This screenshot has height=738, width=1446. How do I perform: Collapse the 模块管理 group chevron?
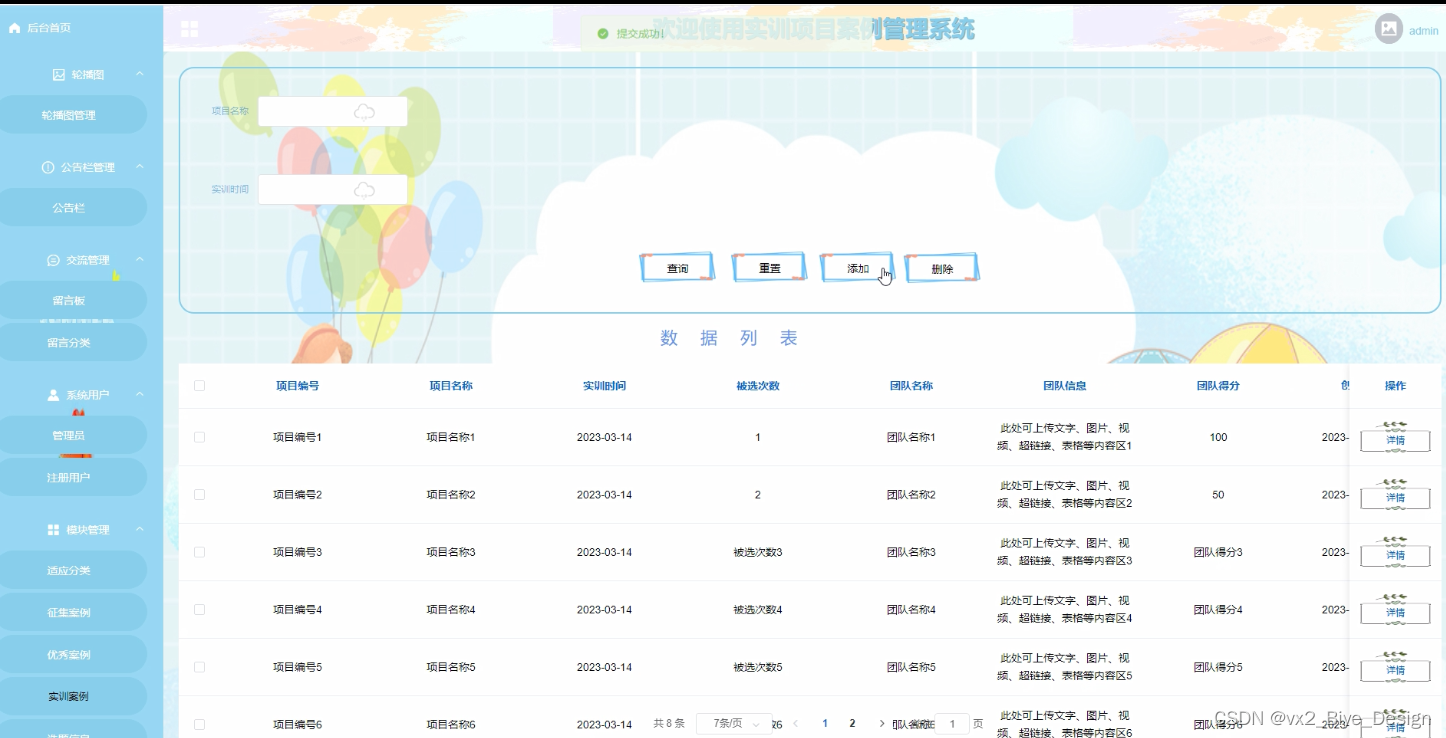click(139, 529)
